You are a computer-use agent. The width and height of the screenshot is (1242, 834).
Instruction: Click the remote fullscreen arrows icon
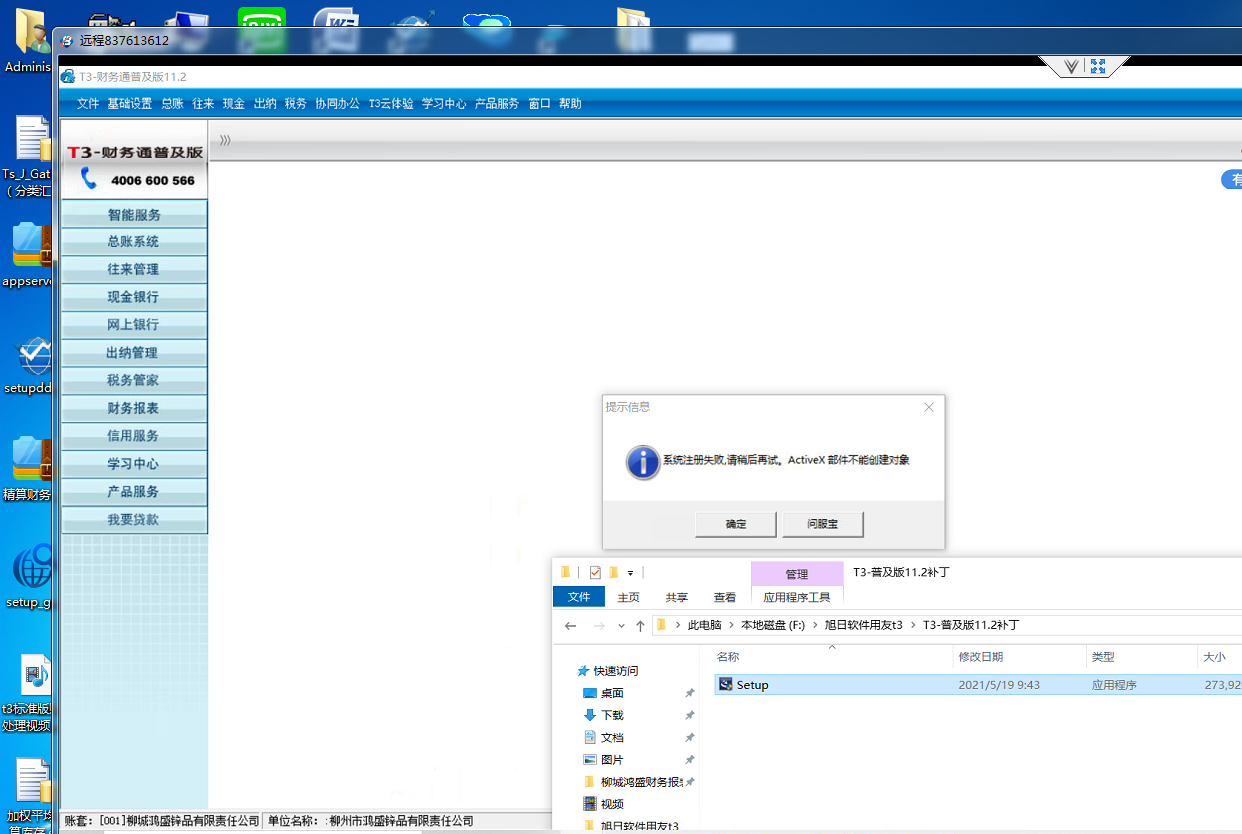tap(1098, 66)
